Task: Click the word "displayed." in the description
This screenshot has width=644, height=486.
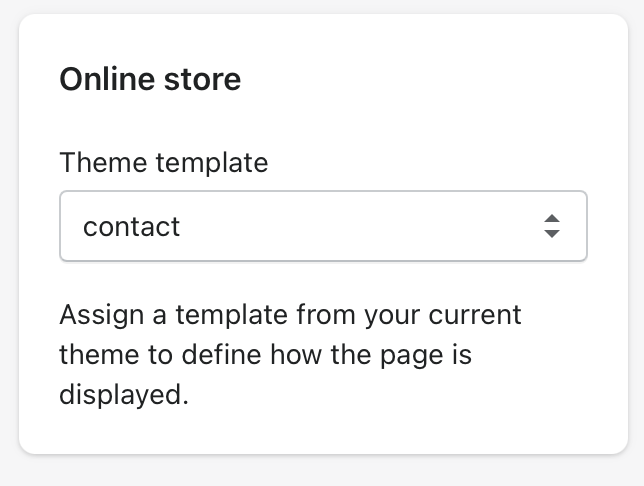Action: coord(123,393)
